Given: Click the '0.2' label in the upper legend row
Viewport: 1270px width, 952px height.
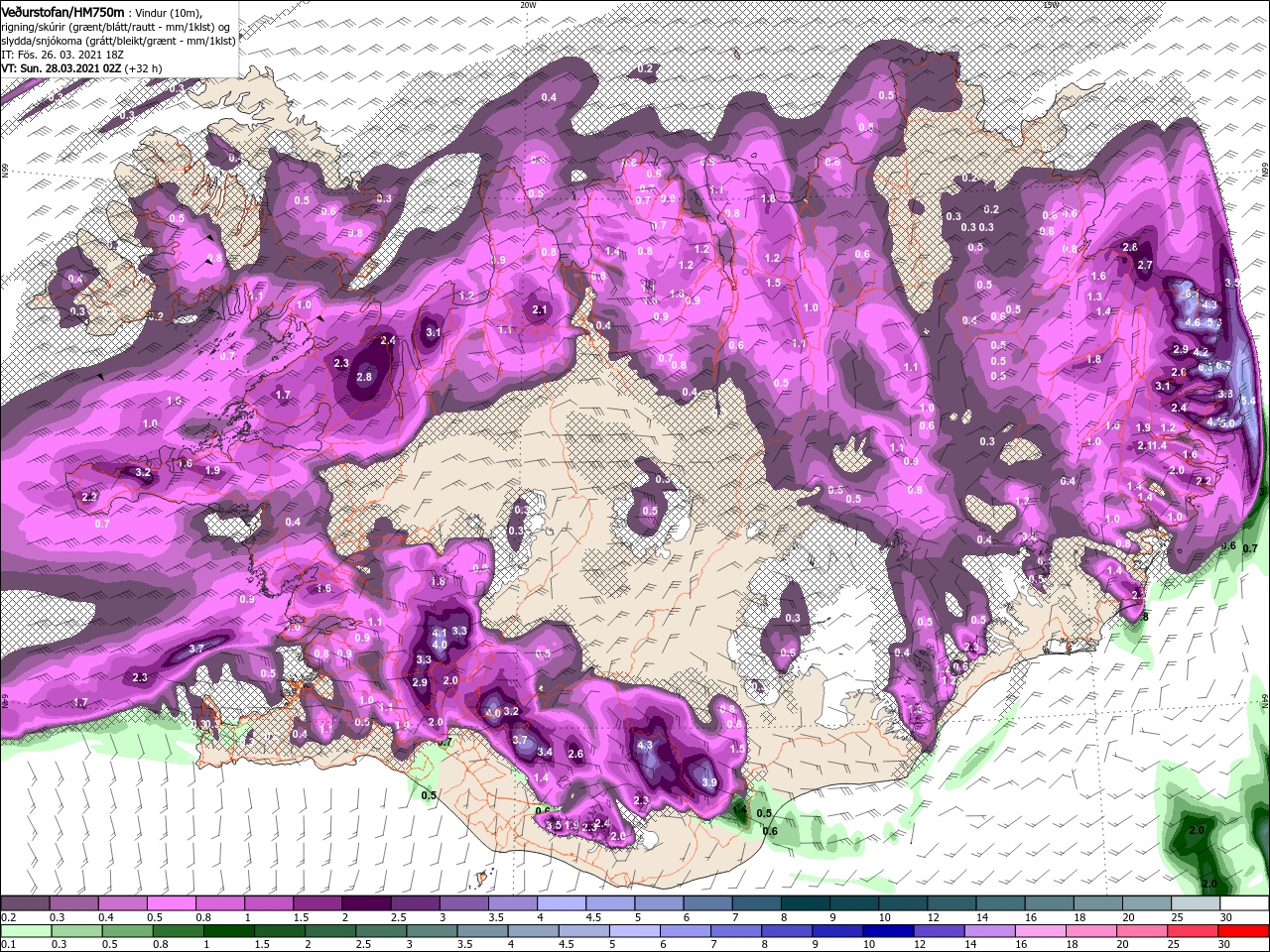Looking at the screenshot, I should click(x=7, y=917).
